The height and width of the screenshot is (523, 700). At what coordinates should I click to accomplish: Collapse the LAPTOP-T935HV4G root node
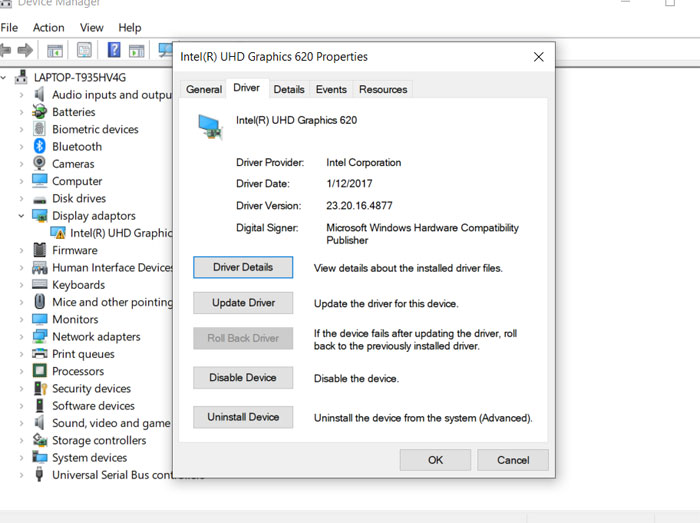(x=4, y=78)
